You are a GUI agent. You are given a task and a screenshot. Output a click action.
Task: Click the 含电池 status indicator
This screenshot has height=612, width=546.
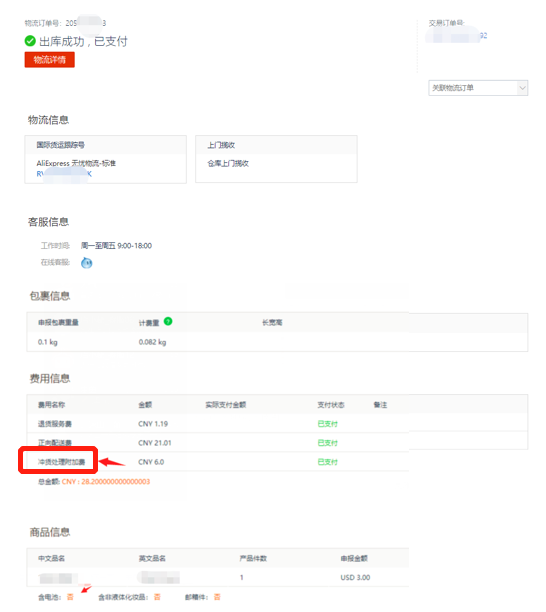tap(70, 597)
